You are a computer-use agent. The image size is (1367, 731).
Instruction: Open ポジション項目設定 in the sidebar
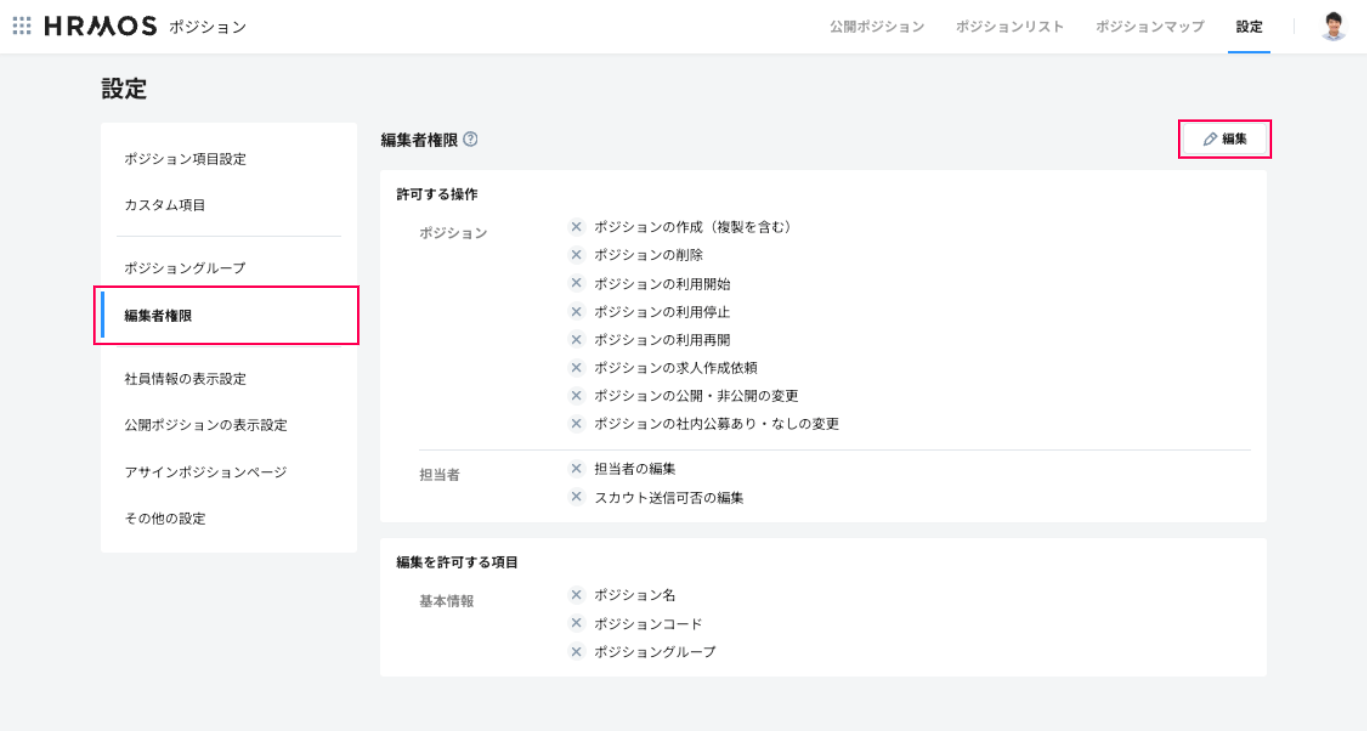point(185,159)
